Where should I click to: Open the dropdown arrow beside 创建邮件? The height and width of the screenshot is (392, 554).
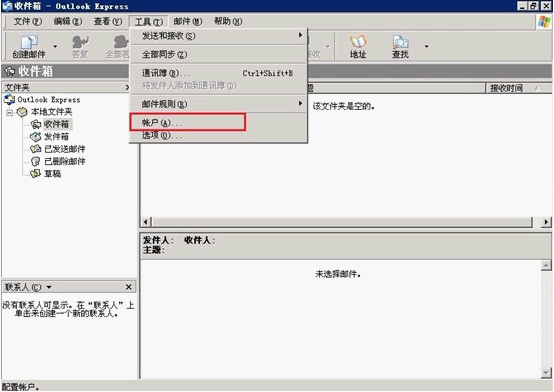55,46
